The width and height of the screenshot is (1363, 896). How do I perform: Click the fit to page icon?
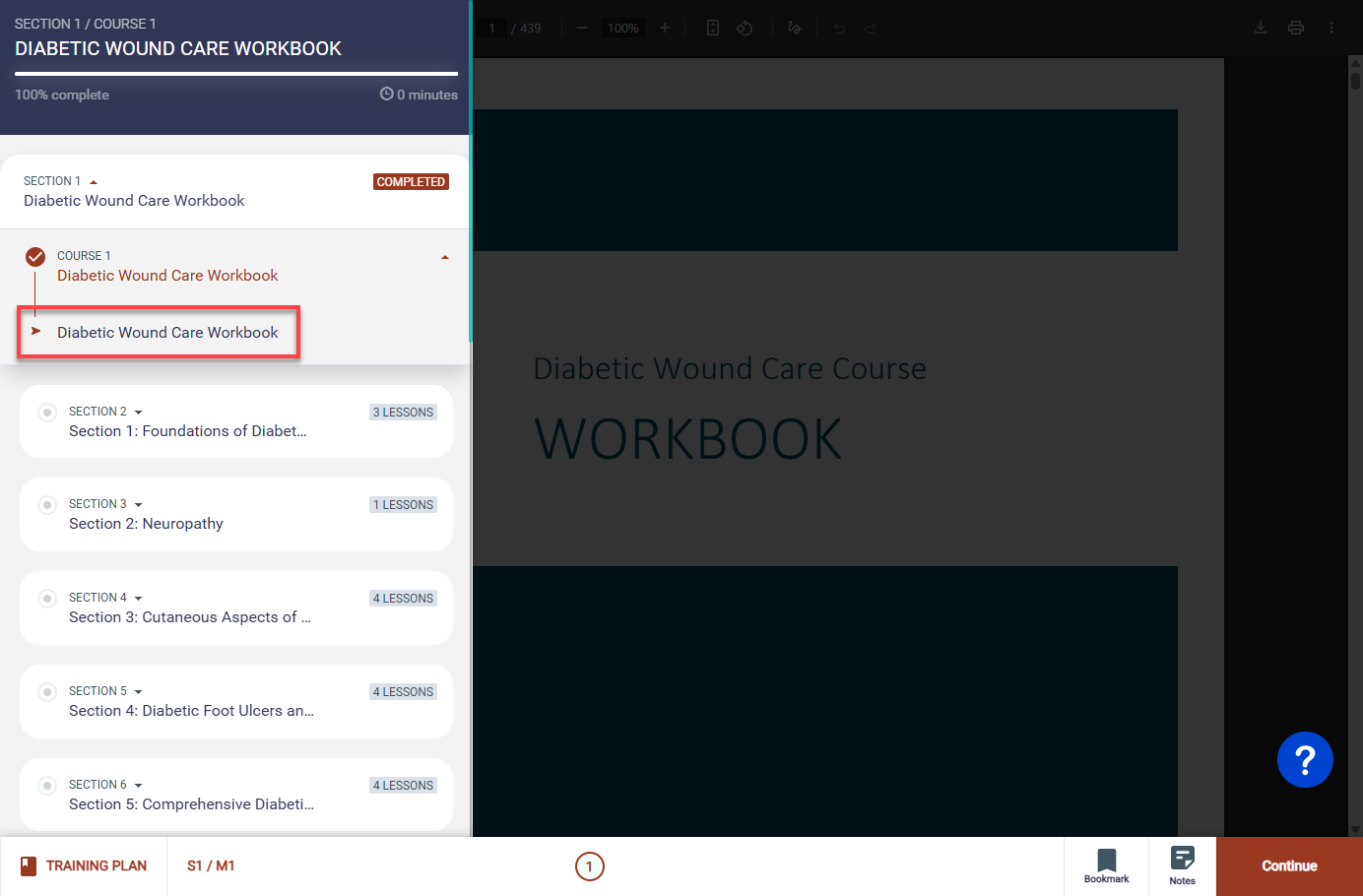click(713, 28)
